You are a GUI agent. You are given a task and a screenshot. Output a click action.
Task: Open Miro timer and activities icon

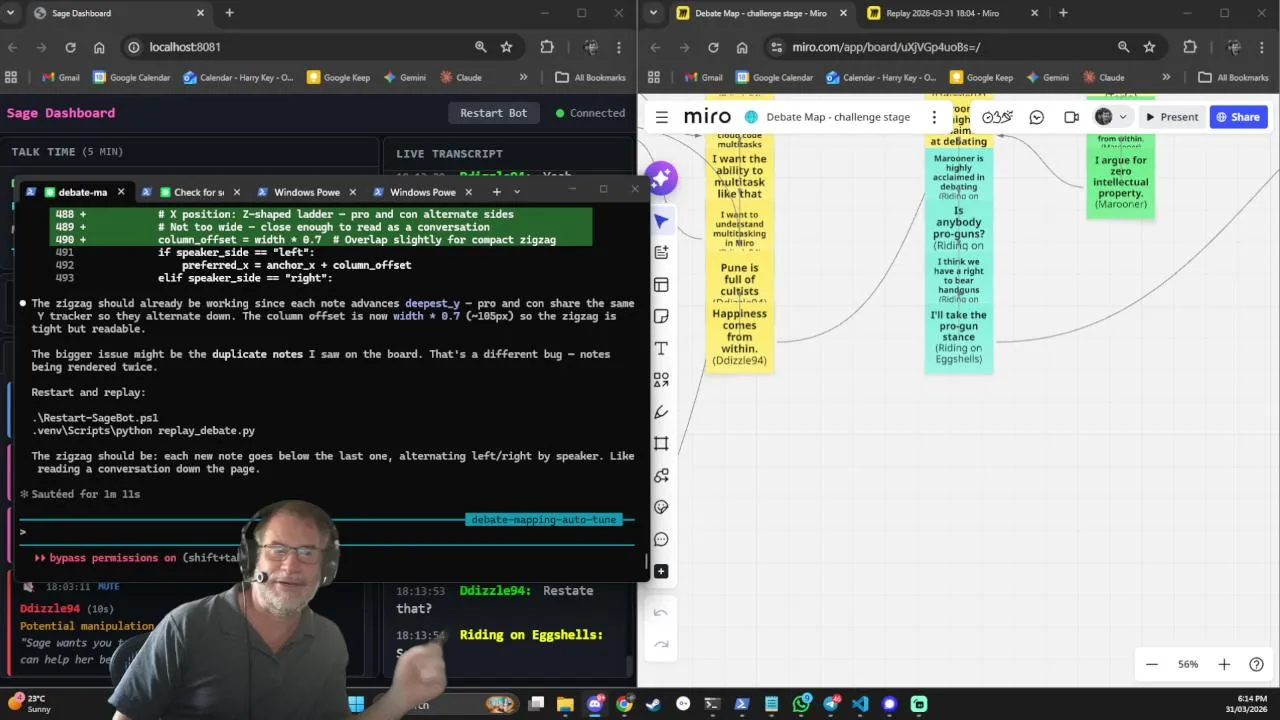(997, 117)
